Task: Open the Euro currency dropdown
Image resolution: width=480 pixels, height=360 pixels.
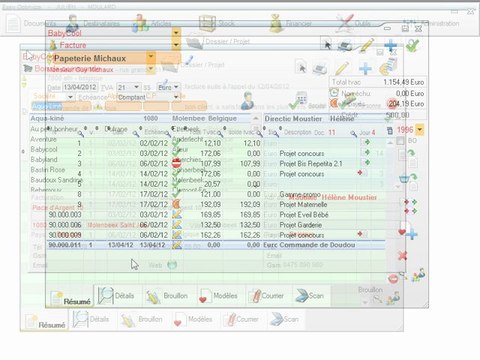Action: point(176,87)
